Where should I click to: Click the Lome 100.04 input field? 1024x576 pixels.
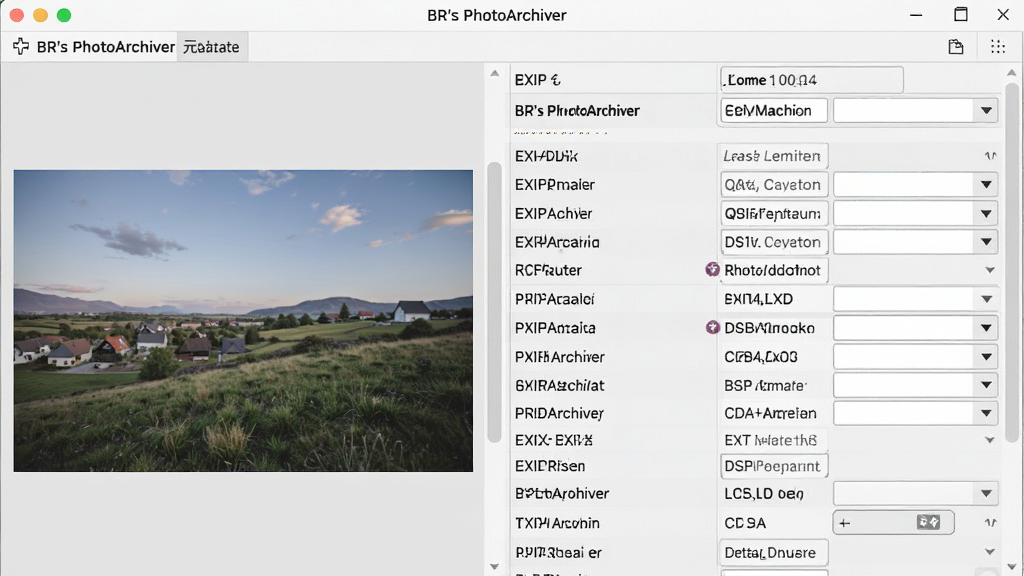(812, 80)
